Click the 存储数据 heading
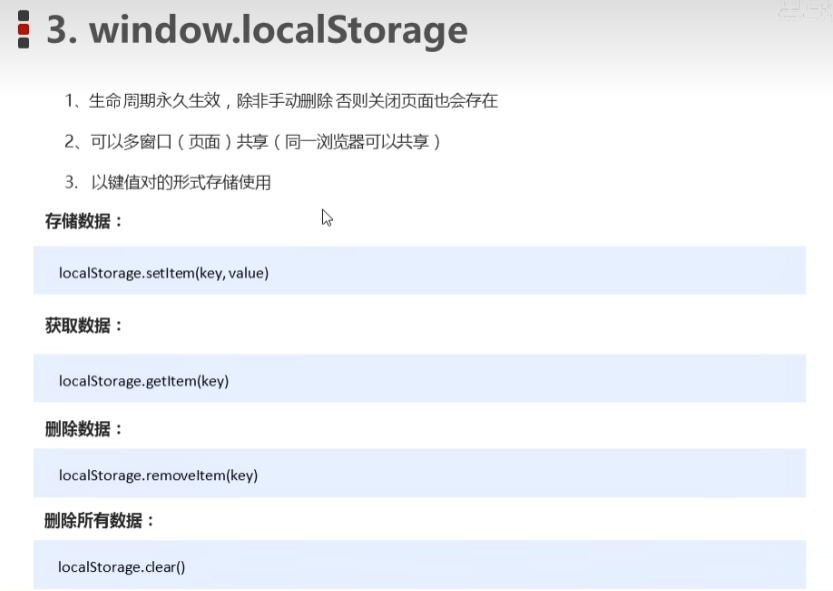 84,221
